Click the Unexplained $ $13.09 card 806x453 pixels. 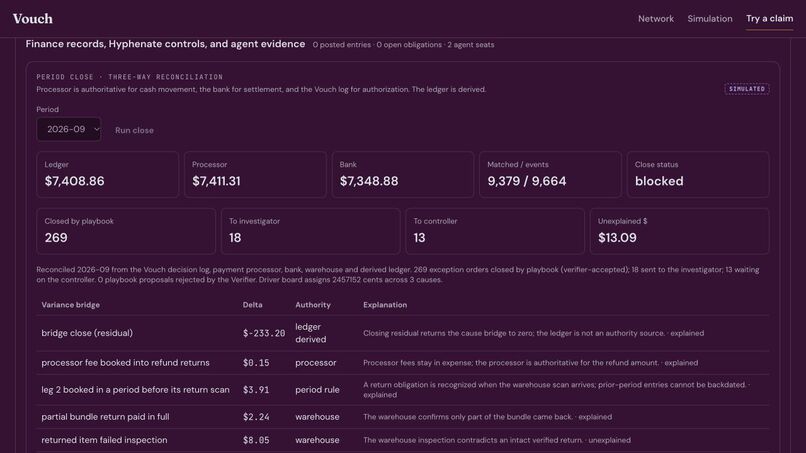[679, 231]
